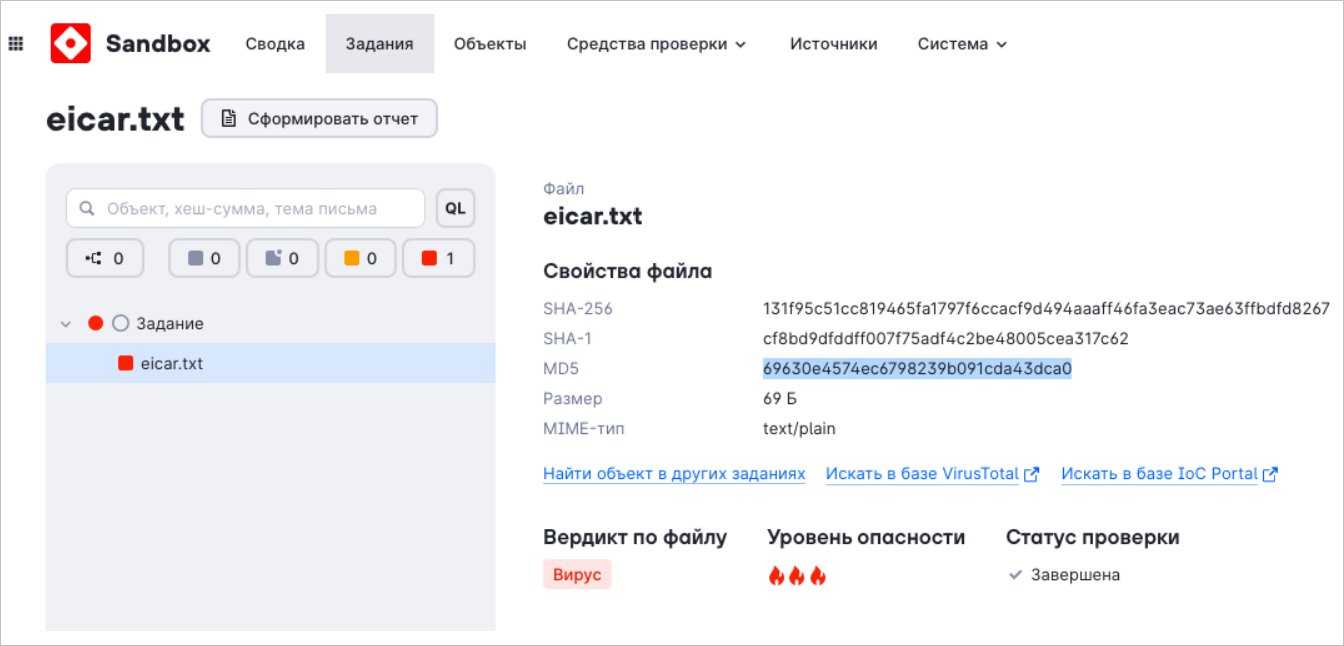This screenshot has height=646, width=1344.
Task: Expand the Система dropdown menu
Action: pos(962,44)
